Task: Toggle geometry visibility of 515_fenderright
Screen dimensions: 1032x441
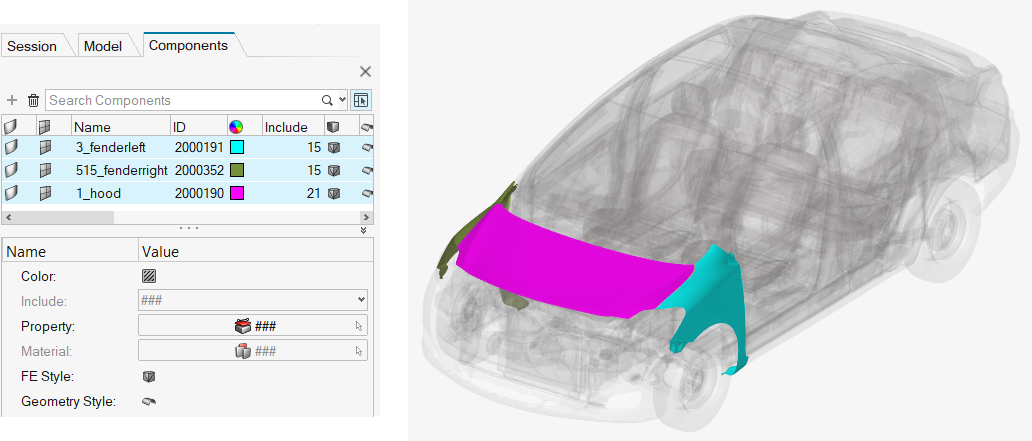Action: pyautogui.click(x=11, y=170)
